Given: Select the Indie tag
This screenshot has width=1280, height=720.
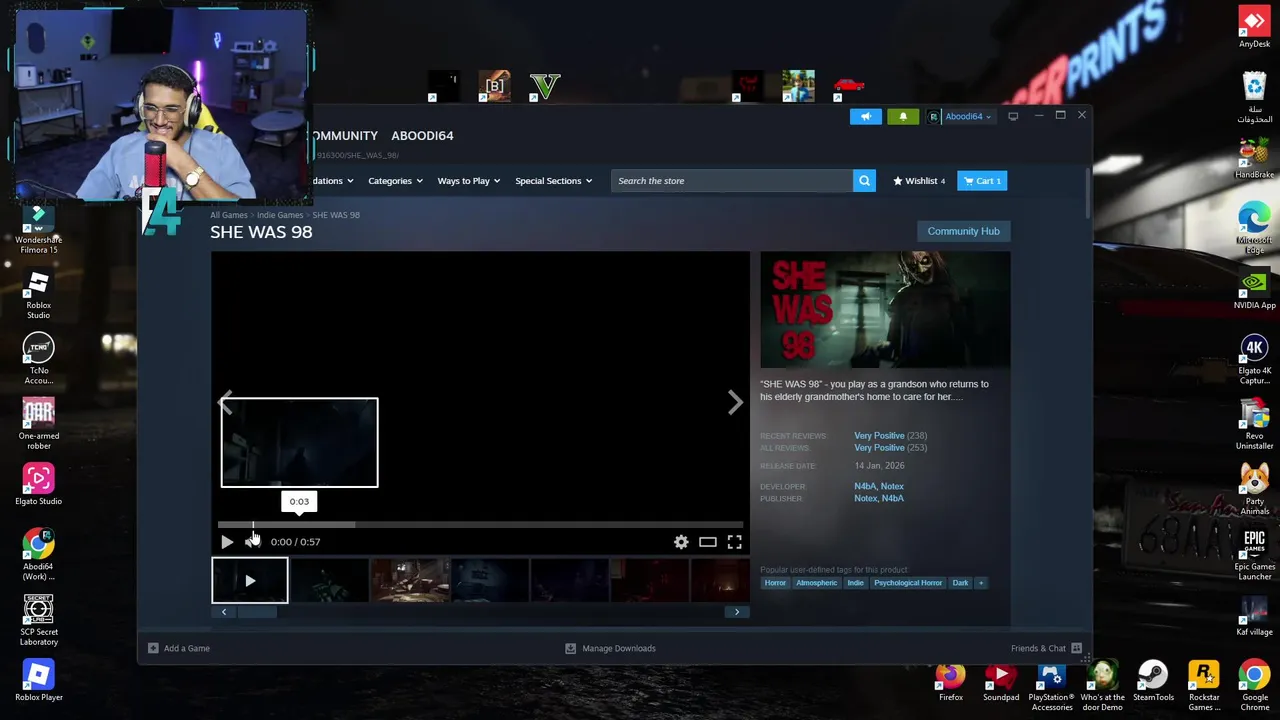Looking at the screenshot, I should pyautogui.click(x=855, y=583).
